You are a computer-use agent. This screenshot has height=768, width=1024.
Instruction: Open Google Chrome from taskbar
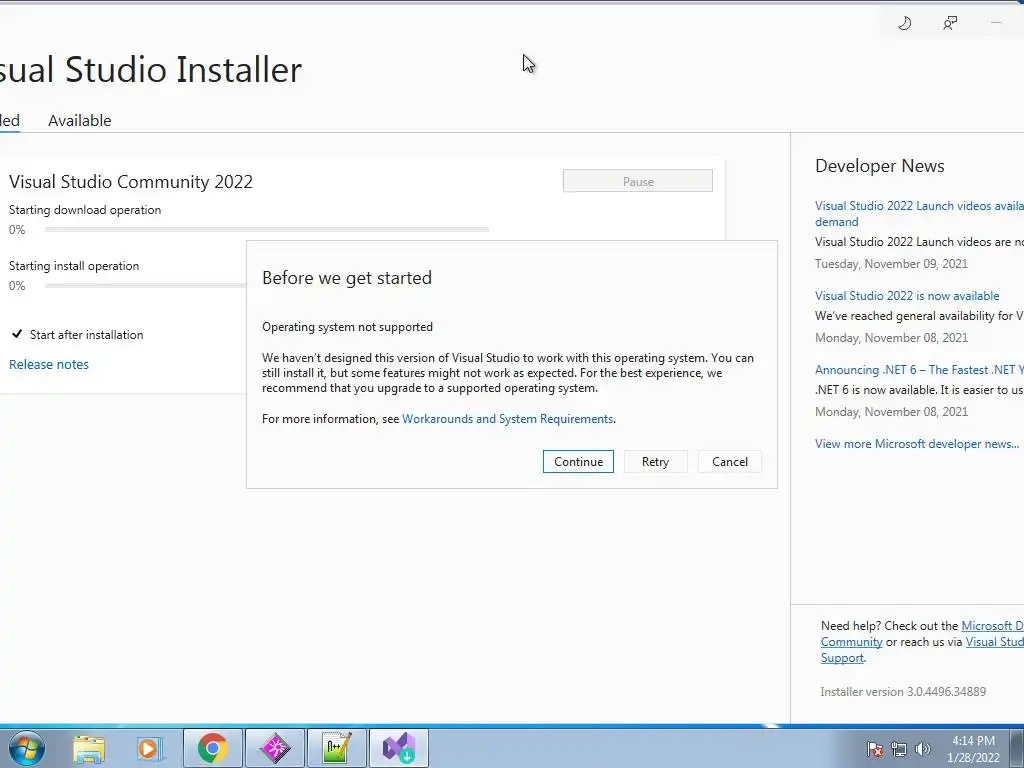tap(213, 748)
